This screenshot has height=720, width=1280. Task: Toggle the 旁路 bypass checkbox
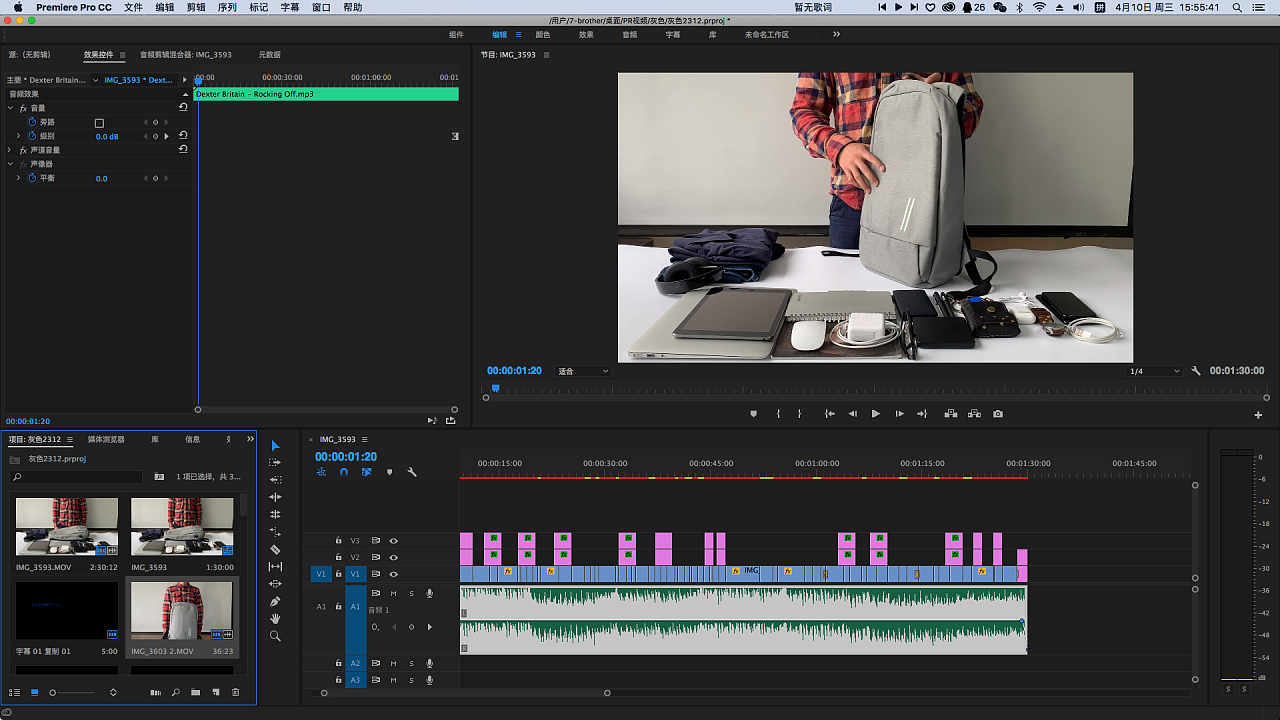click(99, 123)
